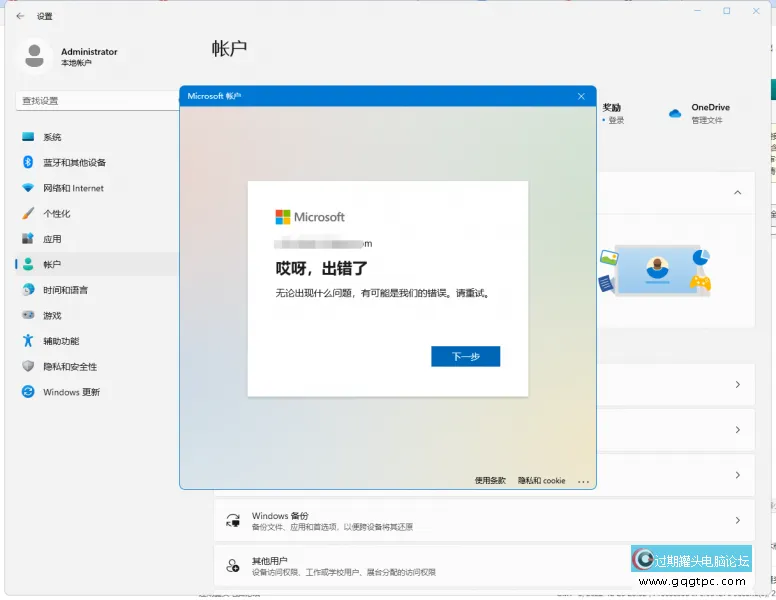This screenshot has width=776, height=600.
Task: Click the 奖励 登录 entry
Action: tap(612, 113)
